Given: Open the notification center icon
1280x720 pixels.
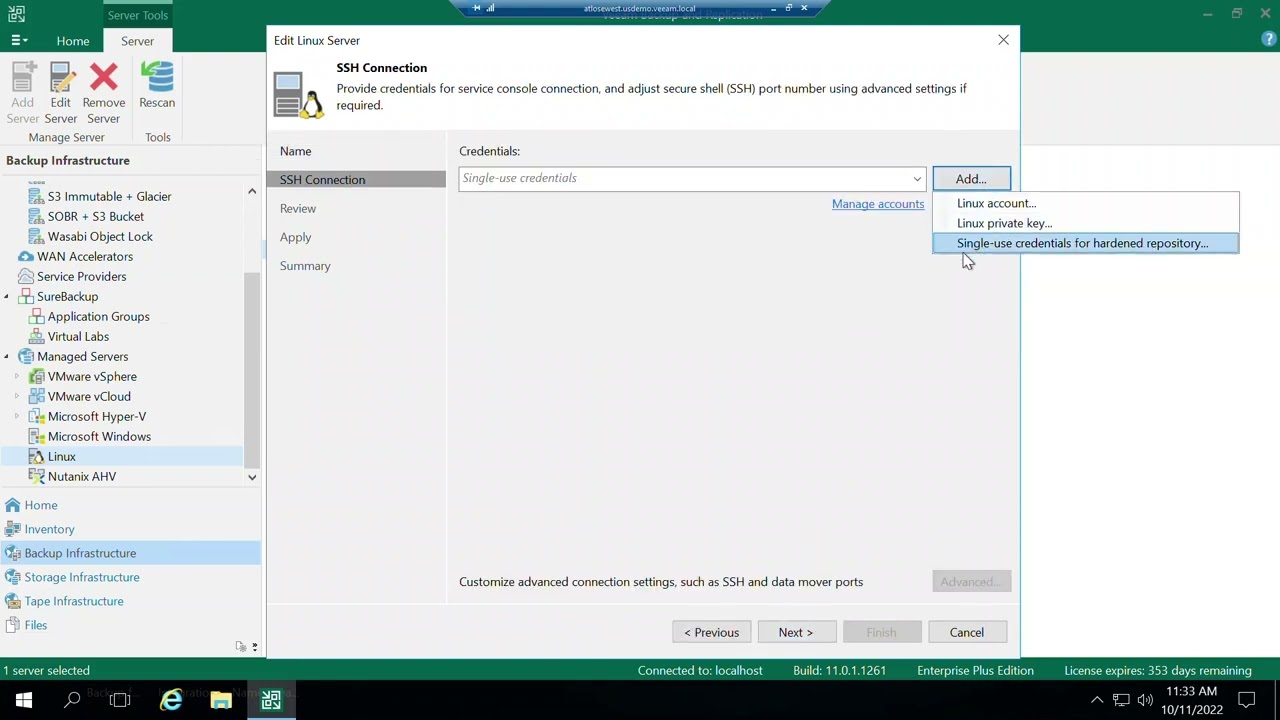Looking at the screenshot, I should pyautogui.click(x=1247, y=700).
